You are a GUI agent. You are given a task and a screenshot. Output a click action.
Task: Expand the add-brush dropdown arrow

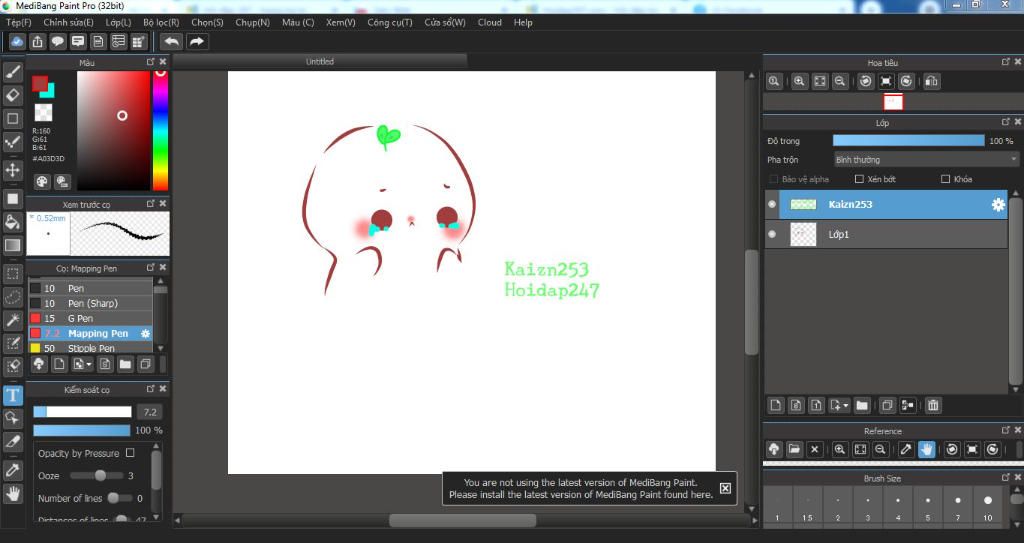click(87, 365)
